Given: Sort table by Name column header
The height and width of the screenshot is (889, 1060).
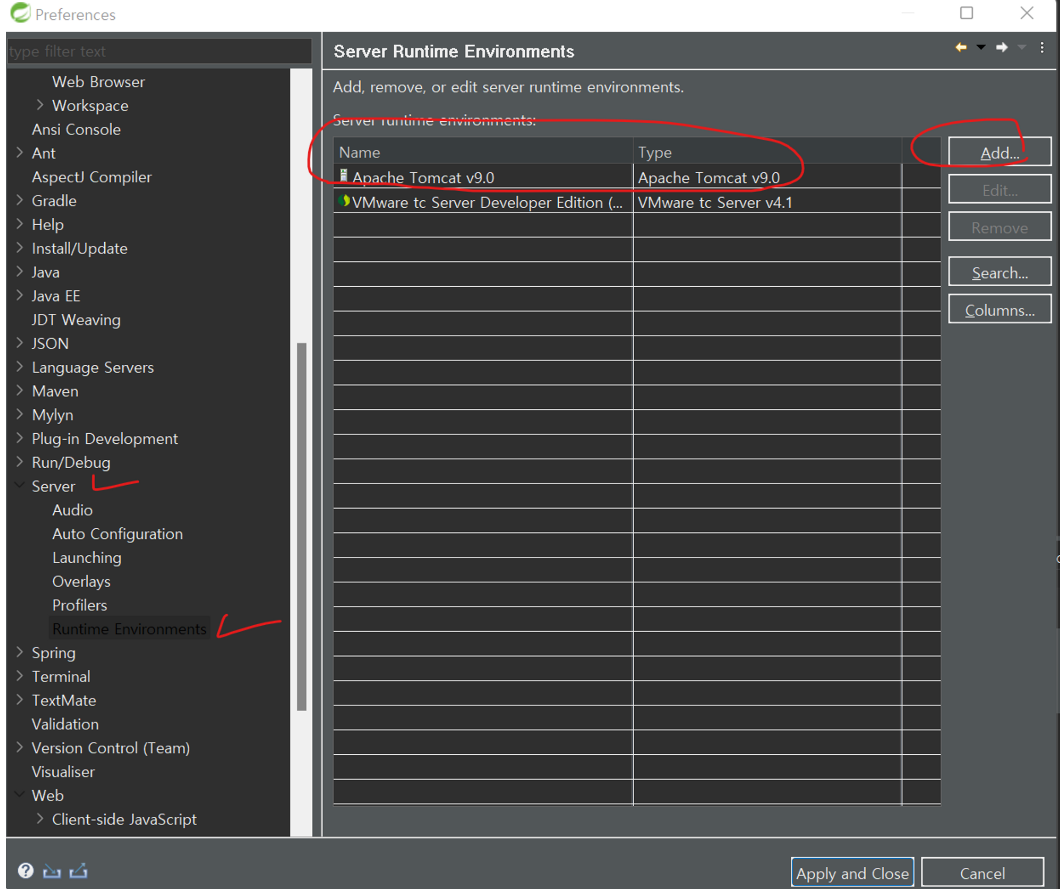Looking at the screenshot, I should pos(483,152).
